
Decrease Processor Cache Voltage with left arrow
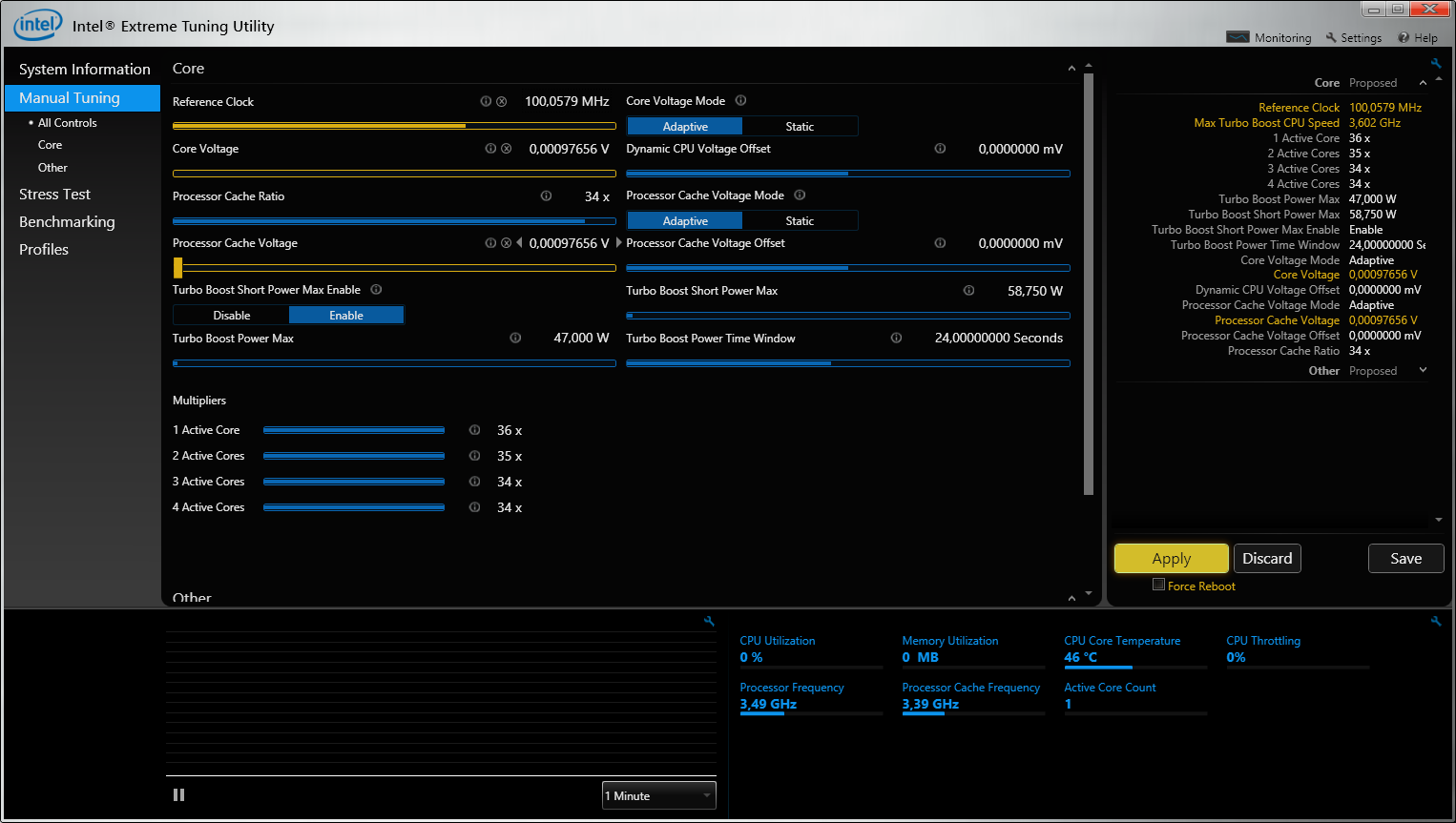point(519,243)
